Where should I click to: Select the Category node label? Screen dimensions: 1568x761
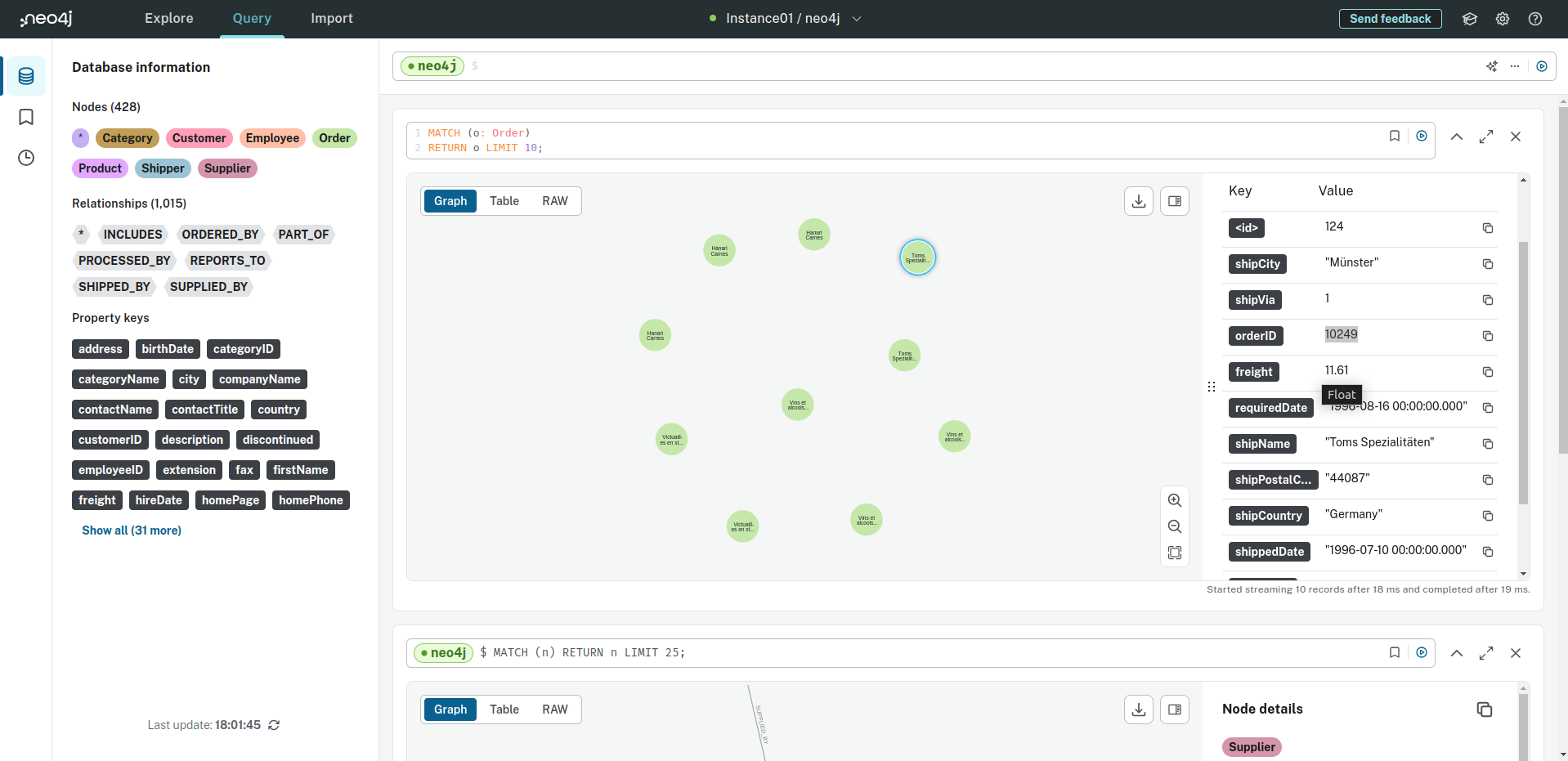pyautogui.click(x=128, y=138)
